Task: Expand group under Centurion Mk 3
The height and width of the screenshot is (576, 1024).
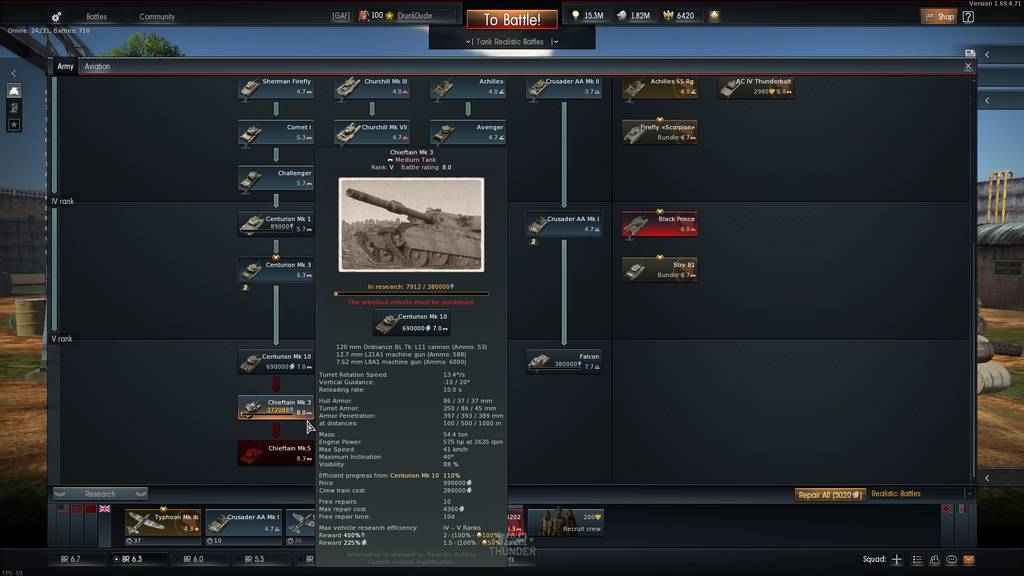Action: (x=246, y=287)
